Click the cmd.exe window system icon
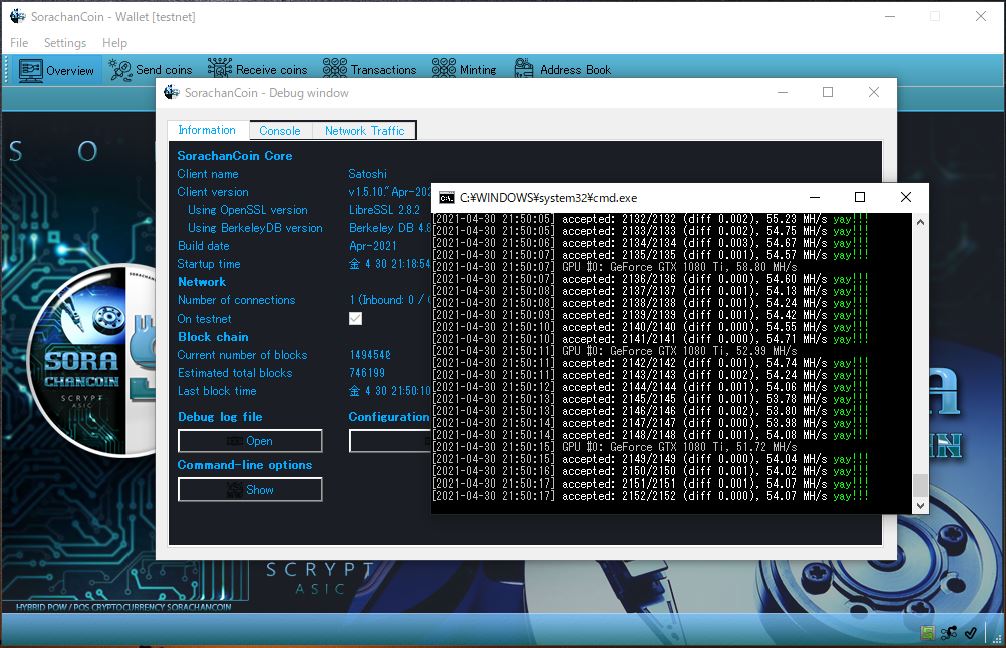The width and height of the screenshot is (1006, 648). (x=447, y=198)
